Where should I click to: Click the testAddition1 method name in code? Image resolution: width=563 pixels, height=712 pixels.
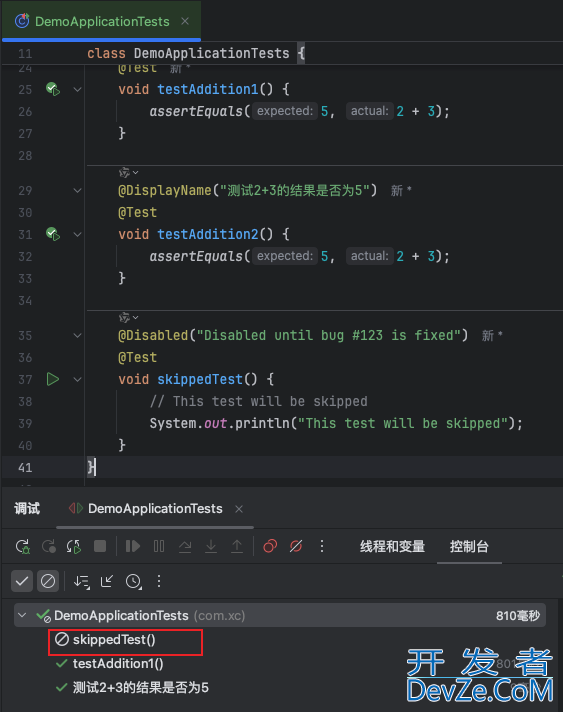[207, 89]
